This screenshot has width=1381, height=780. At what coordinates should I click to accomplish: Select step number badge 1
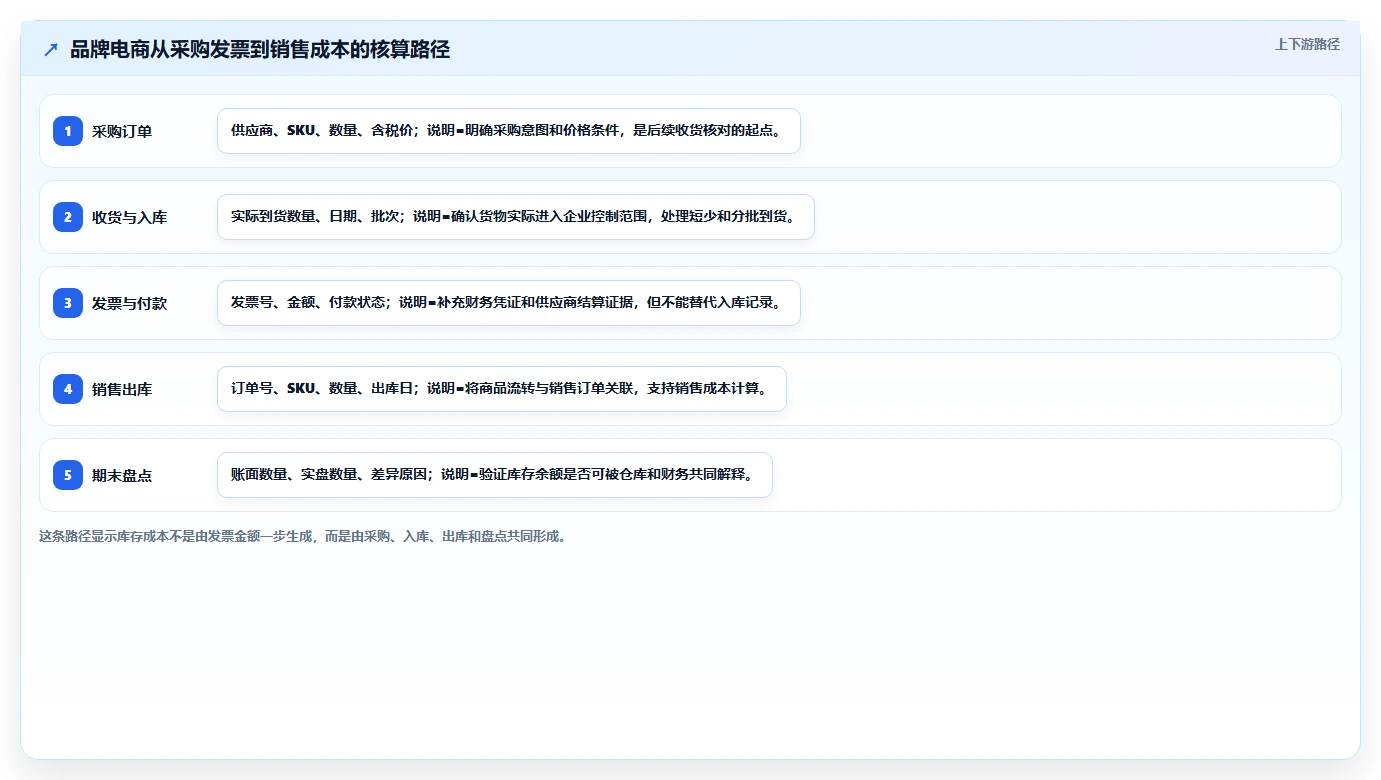tap(68, 131)
